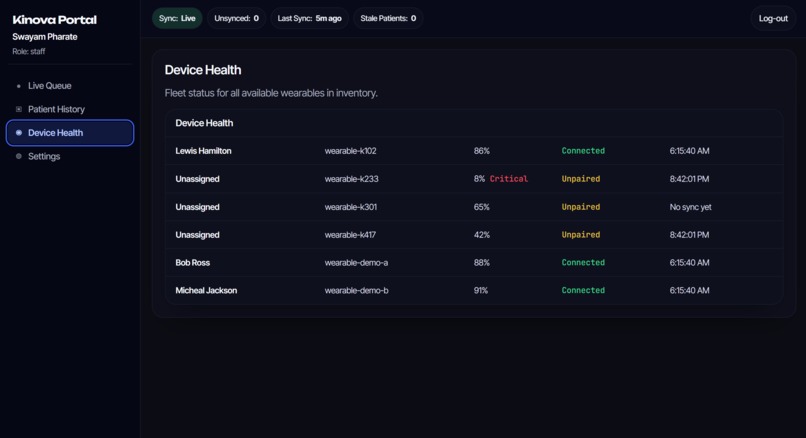Click the Live Queue bullet icon
The image size is (806, 438).
tap(19, 86)
